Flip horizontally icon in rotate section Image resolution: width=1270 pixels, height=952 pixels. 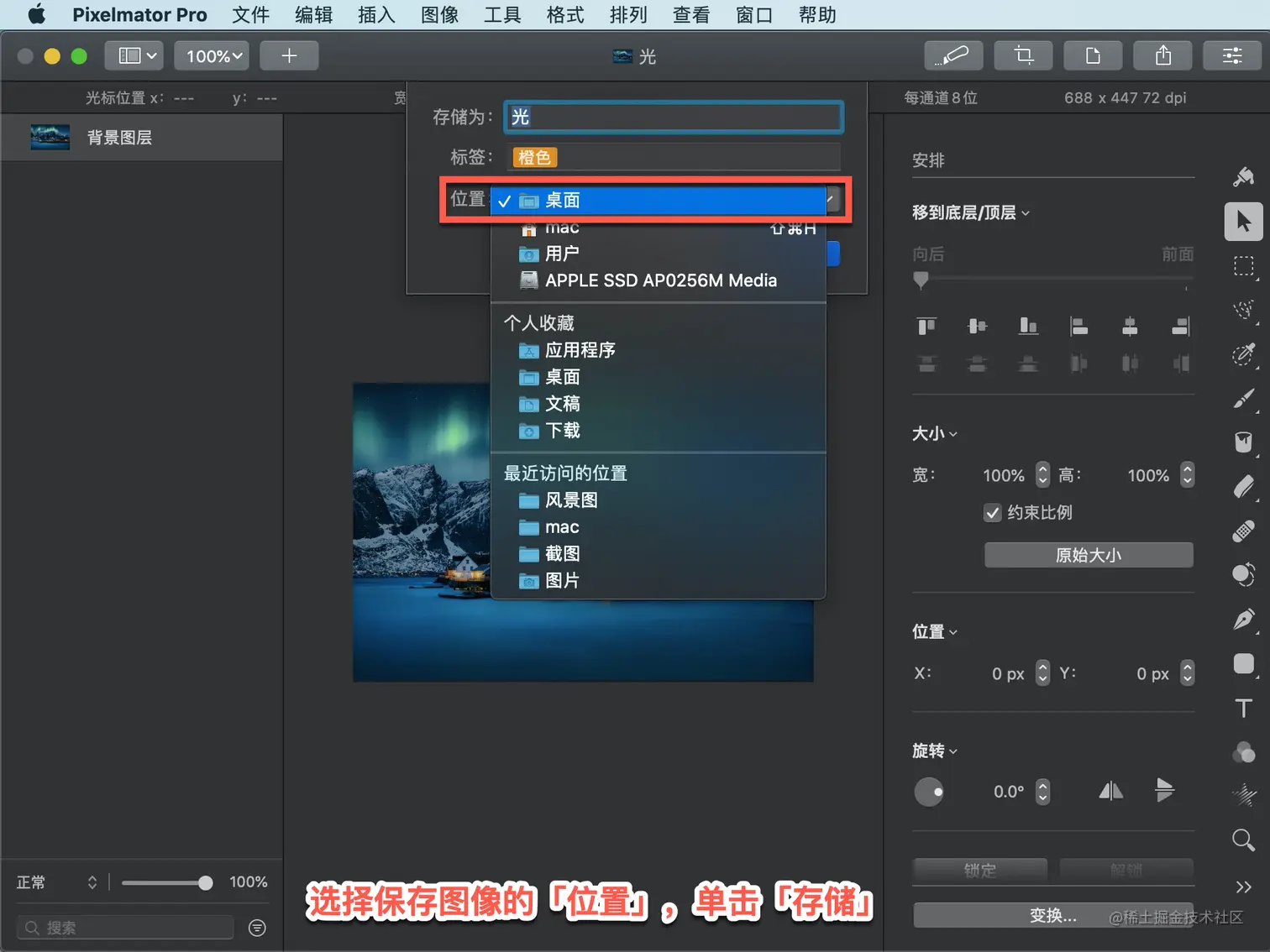[x=1111, y=791]
